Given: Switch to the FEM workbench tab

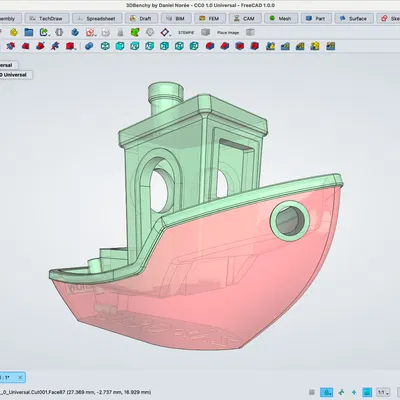Looking at the screenshot, I should (210, 18).
